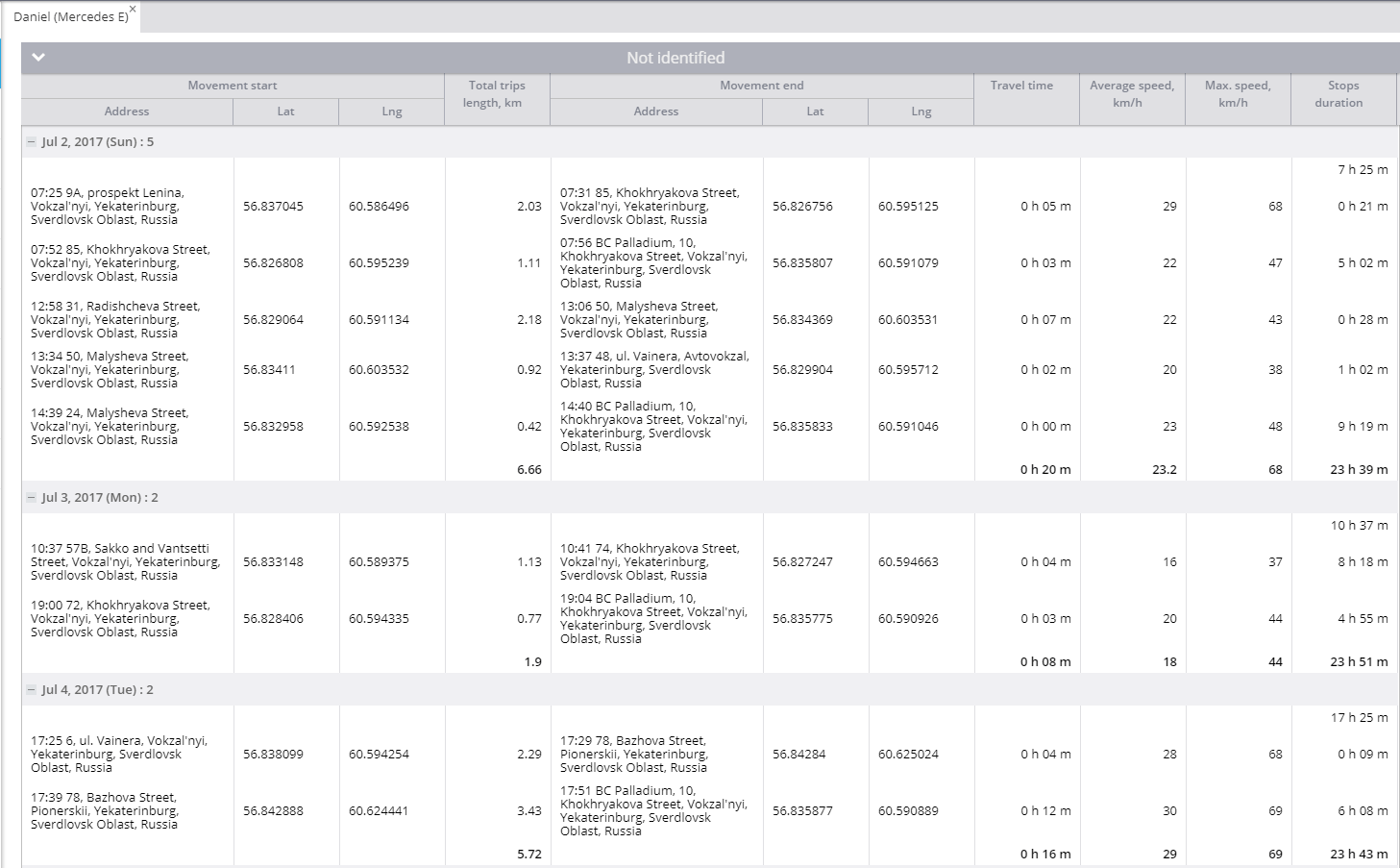Collapse the Jul 3, 2017 (Mon) group
This screenshot has height=868, width=1400.
[x=32, y=498]
